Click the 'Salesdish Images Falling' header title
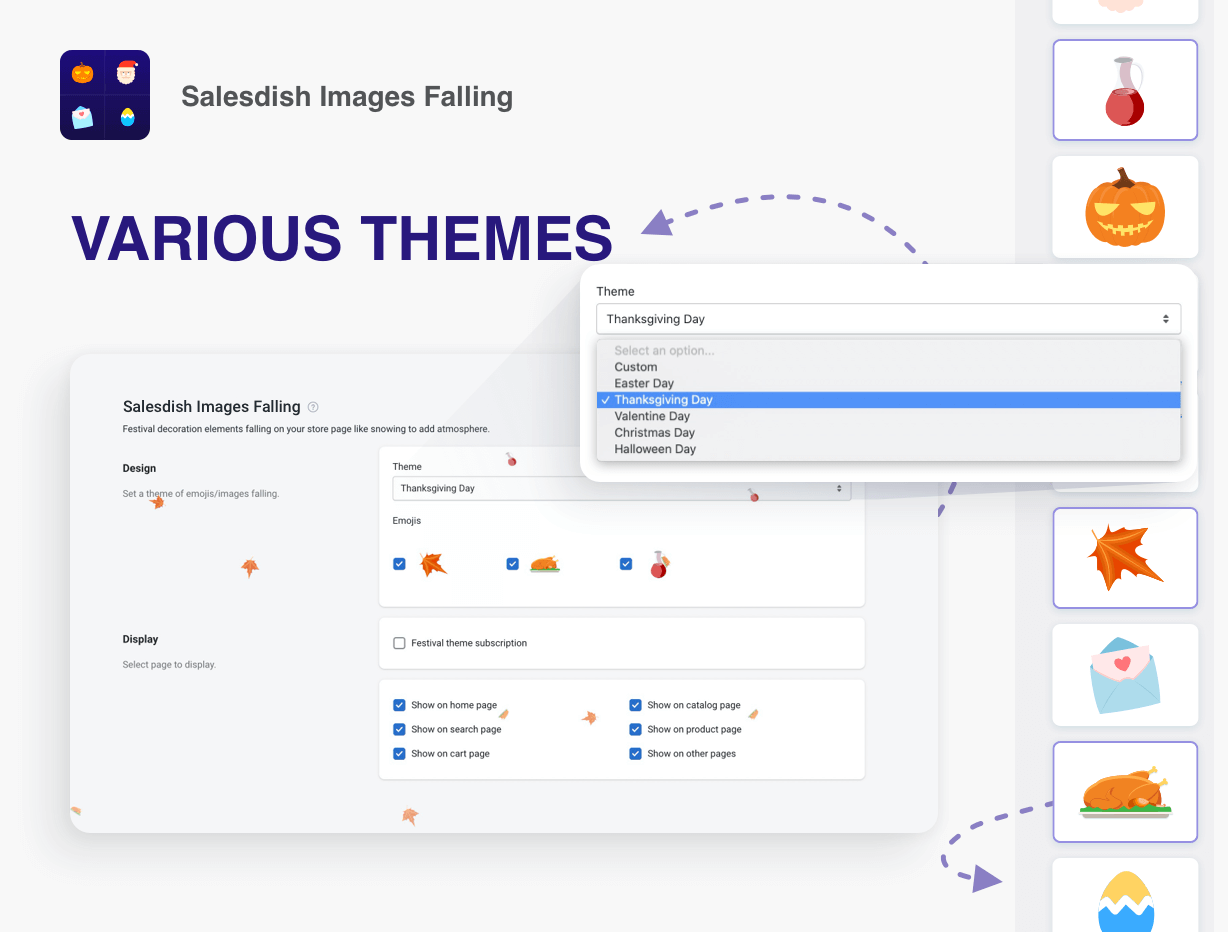This screenshot has height=932, width=1228. 347,97
